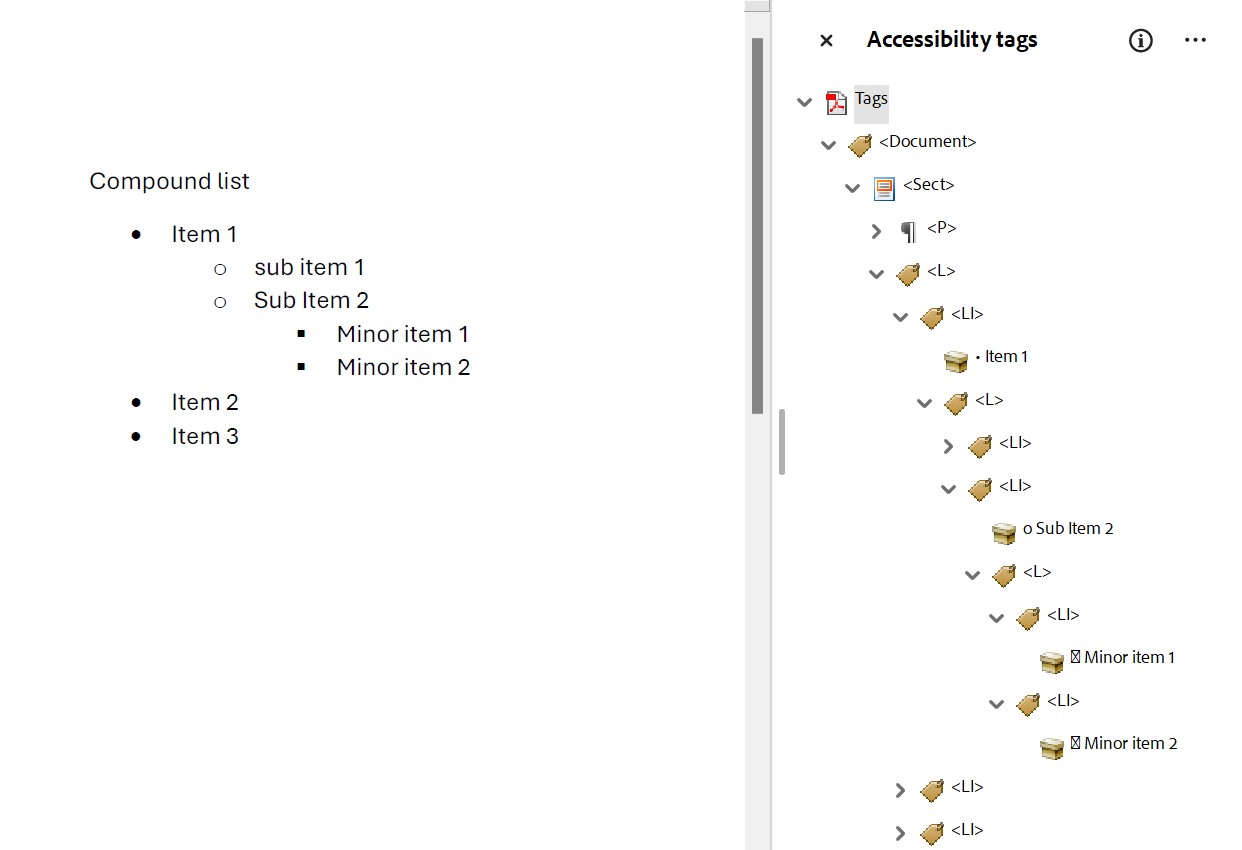Click the content box icon for Item 1
This screenshot has width=1242, height=850.
pos(956,360)
